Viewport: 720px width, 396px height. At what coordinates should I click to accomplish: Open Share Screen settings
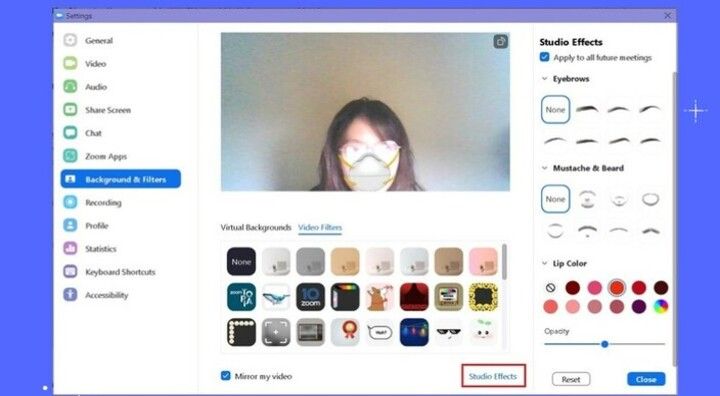(108, 110)
